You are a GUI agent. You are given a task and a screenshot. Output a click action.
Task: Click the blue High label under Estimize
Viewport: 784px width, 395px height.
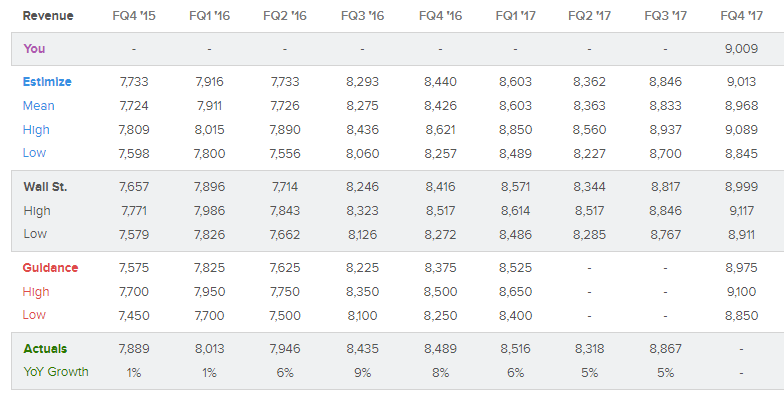(36, 130)
